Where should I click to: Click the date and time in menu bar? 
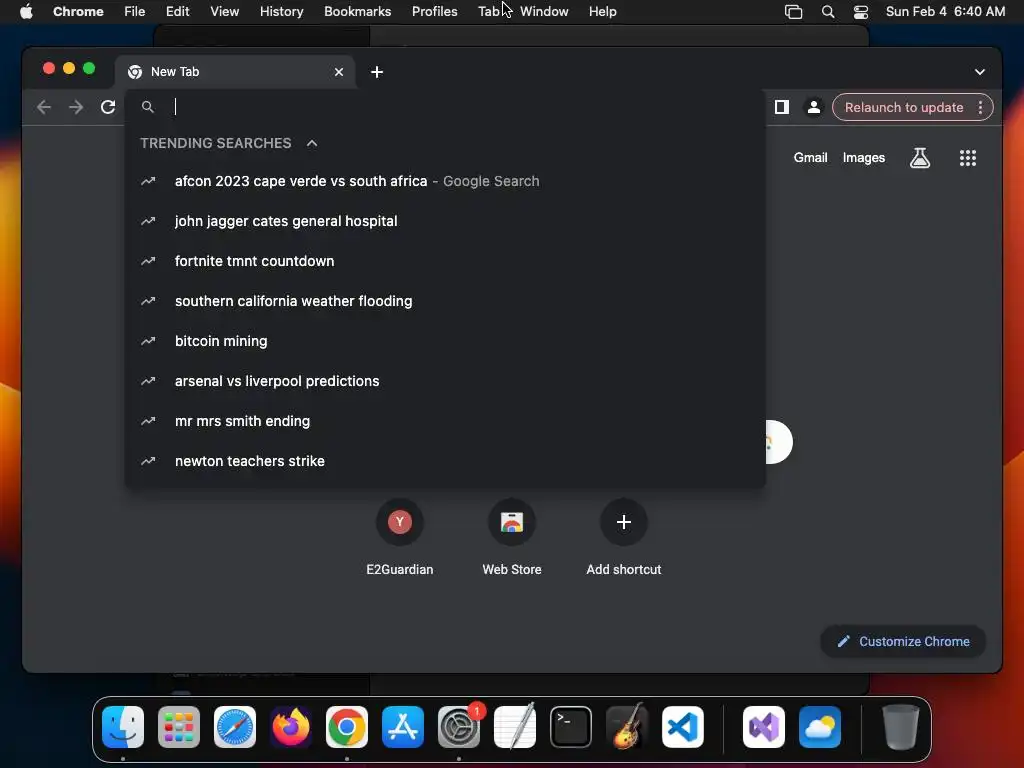point(945,12)
